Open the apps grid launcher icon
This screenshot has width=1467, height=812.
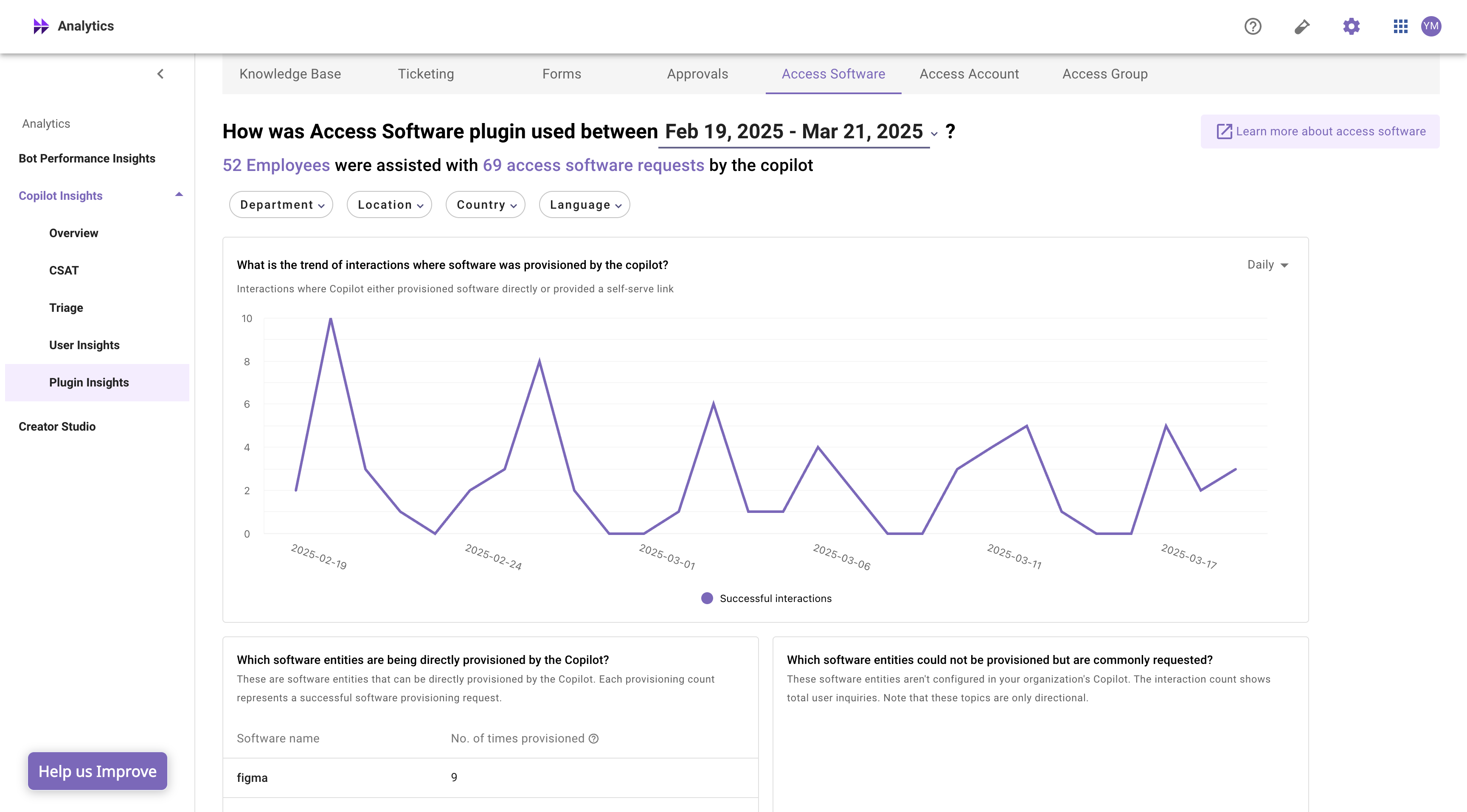coord(1400,26)
